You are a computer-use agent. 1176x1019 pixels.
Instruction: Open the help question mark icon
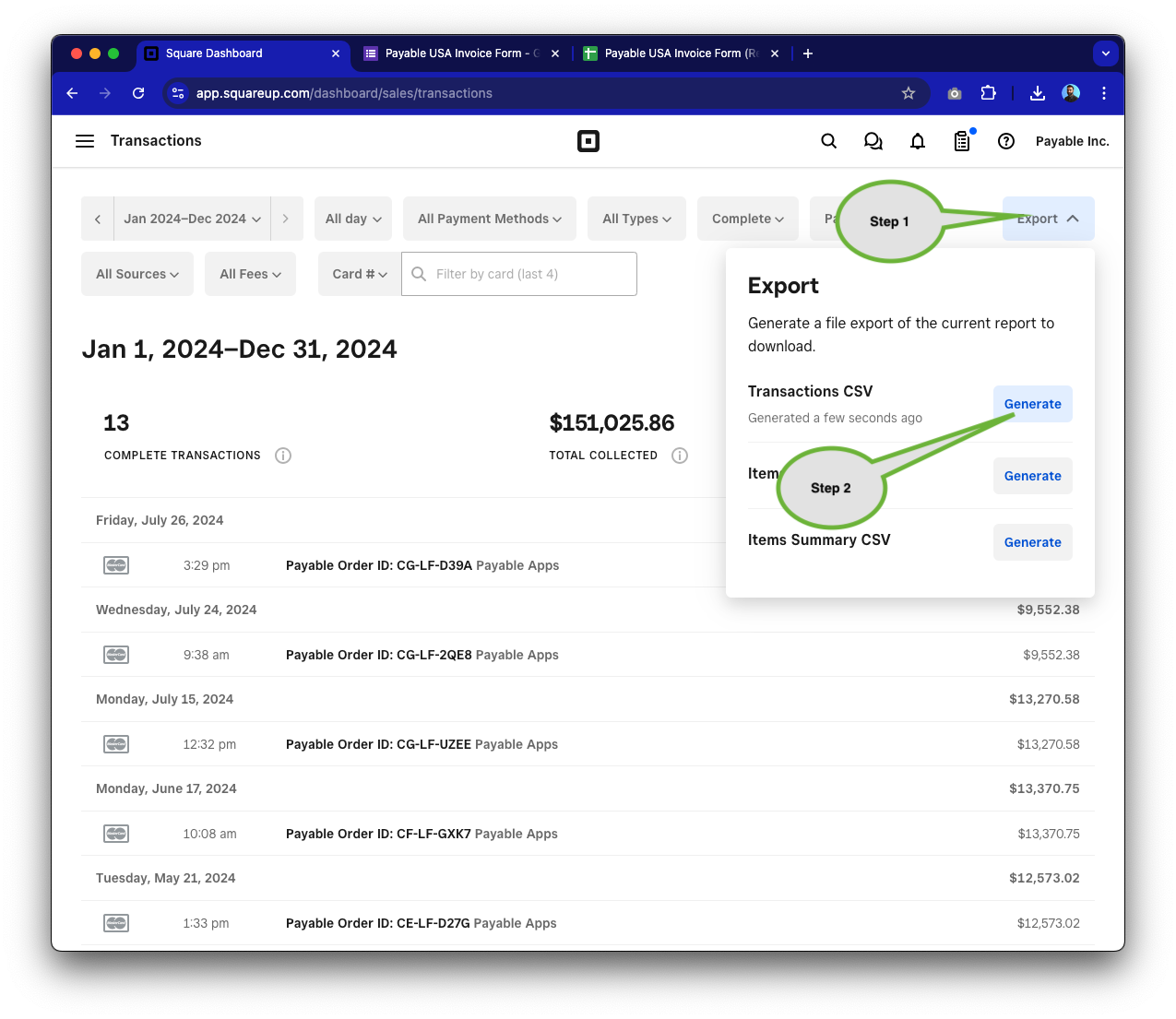(1005, 140)
